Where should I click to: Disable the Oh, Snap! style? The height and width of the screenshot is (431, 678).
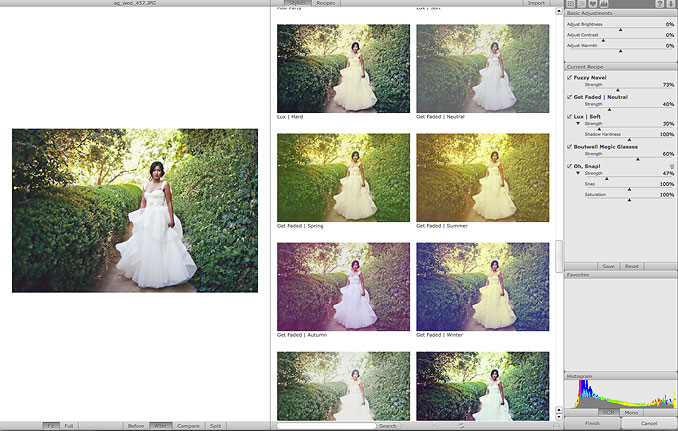pyautogui.click(x=569, y=166)
